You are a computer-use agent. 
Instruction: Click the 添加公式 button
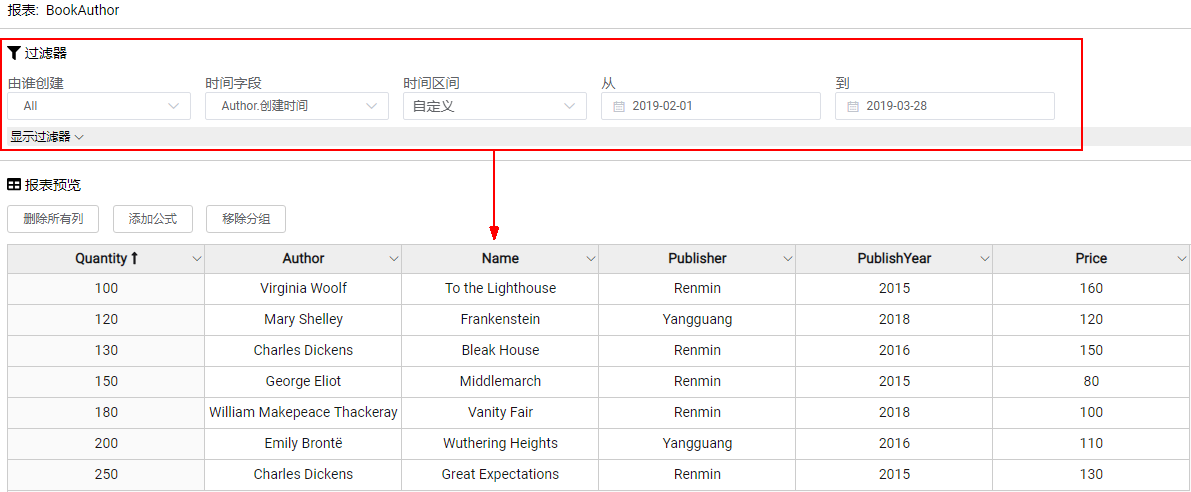(x=153, y=219)
